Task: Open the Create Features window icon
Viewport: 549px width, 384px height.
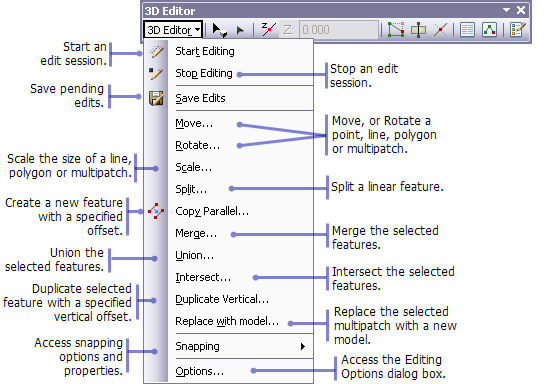Action: pos(518,30)
